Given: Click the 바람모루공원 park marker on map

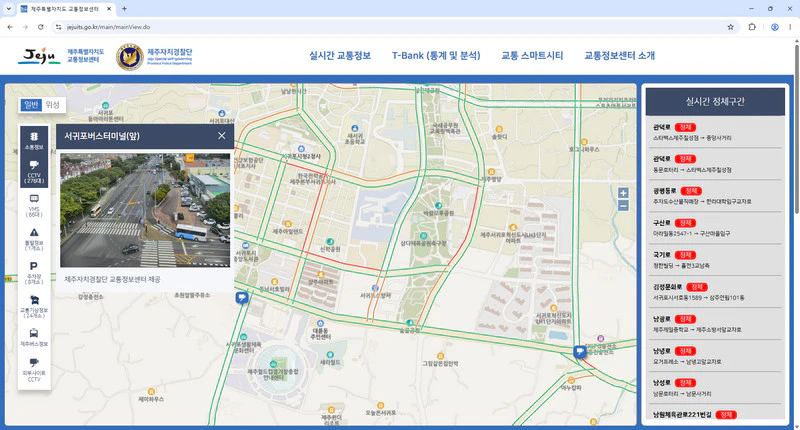Looking at the screenshot, I should pos(438,206).
